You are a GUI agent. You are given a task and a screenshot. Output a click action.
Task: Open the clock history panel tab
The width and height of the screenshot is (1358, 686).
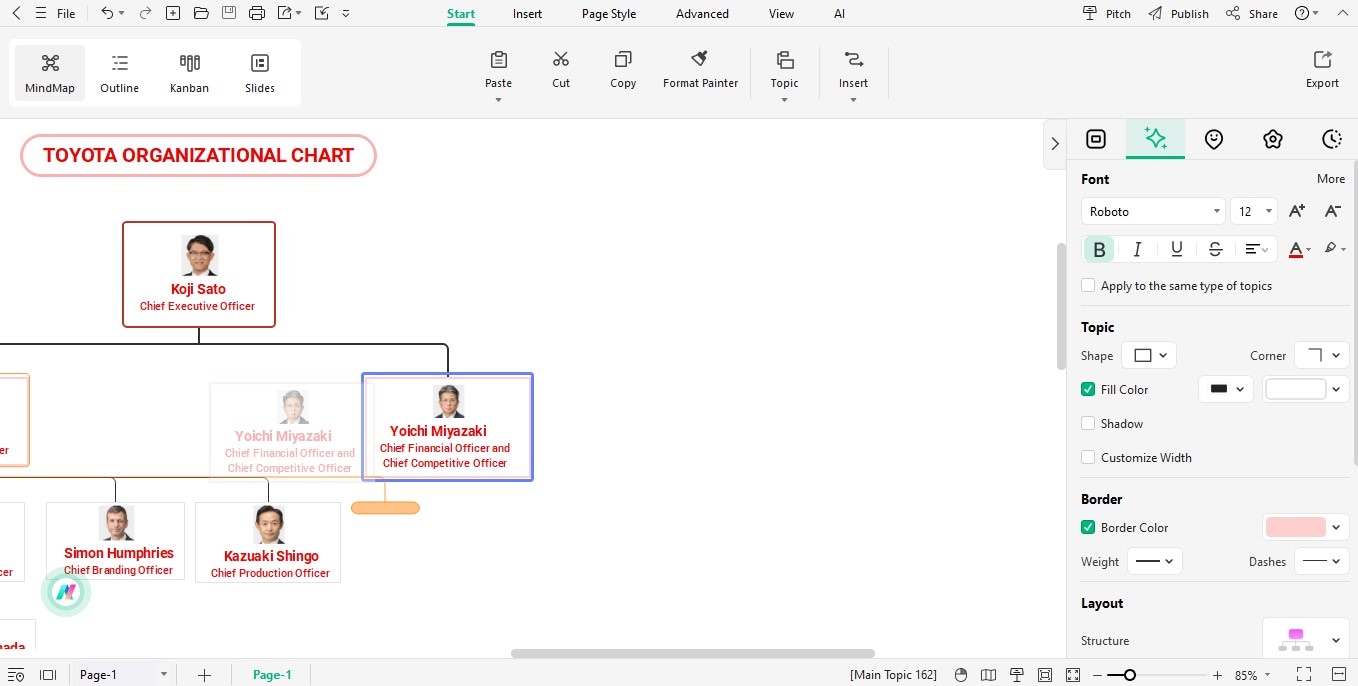[x=1331, y=139]
